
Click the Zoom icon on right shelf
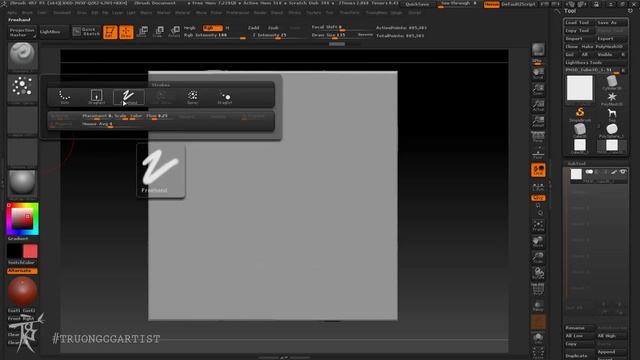point(538,89)
